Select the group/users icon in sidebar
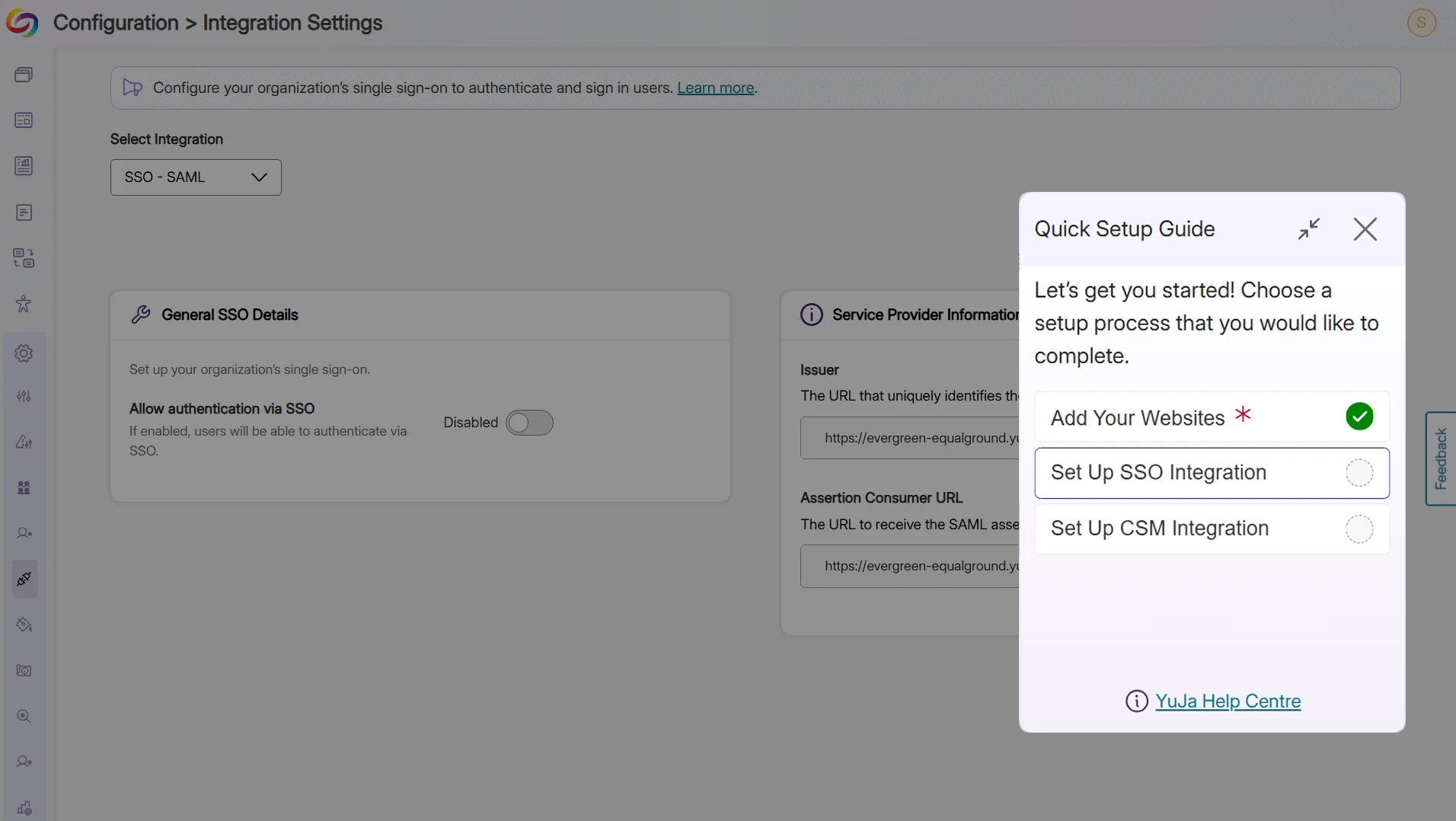This screenshot has height=821, width=1456. 24,486
